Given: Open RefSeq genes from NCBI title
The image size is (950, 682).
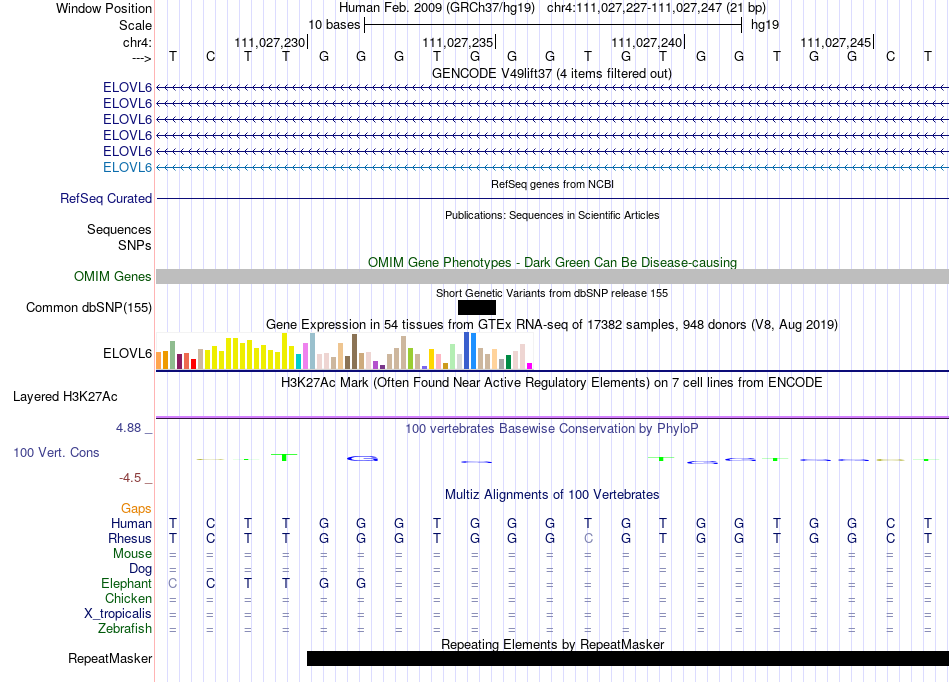Looking at the screenshot, I should coord(552,184).
